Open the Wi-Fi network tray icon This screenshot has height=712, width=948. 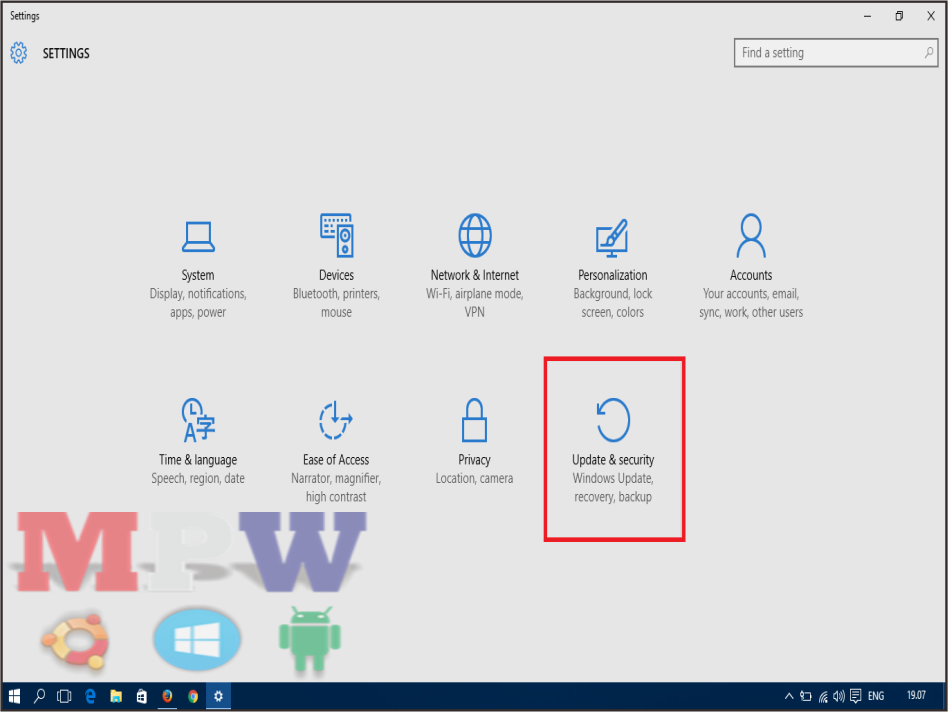click(823, 696)
